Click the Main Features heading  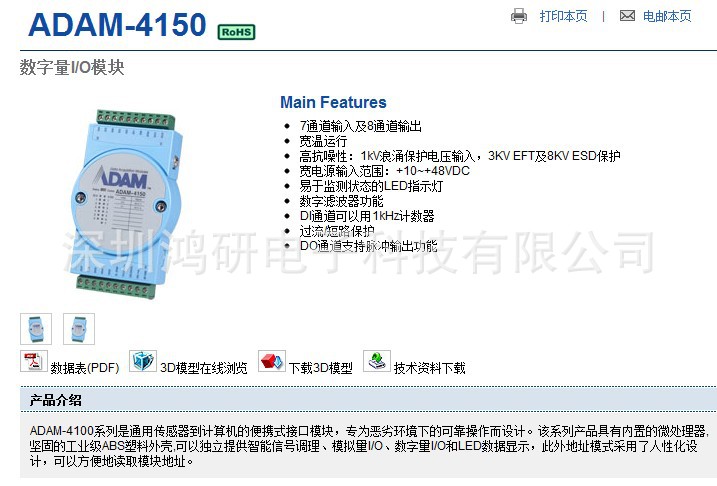pos(333,102)
